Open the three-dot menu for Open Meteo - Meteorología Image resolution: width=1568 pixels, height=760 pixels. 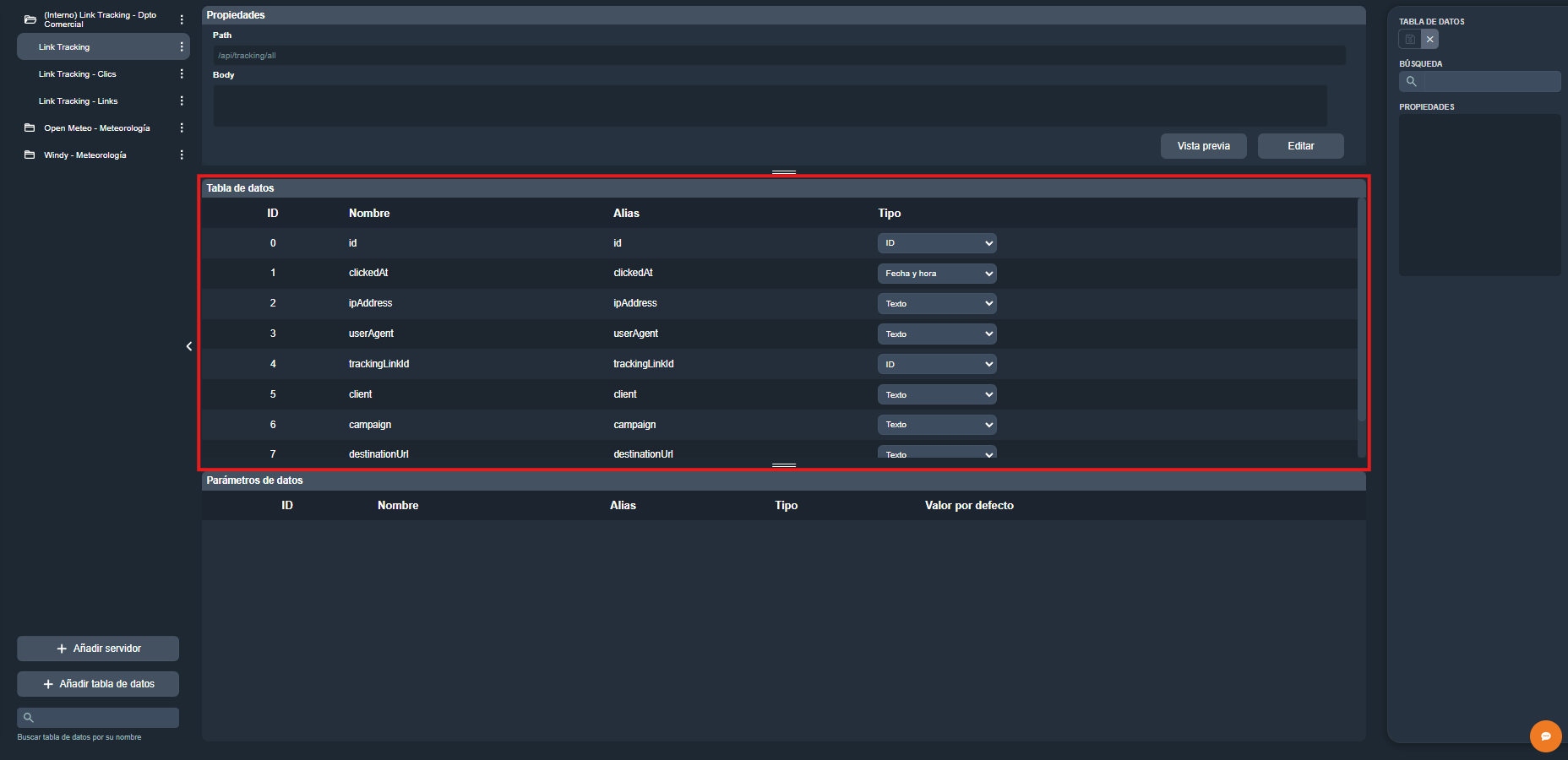point(182,128)
